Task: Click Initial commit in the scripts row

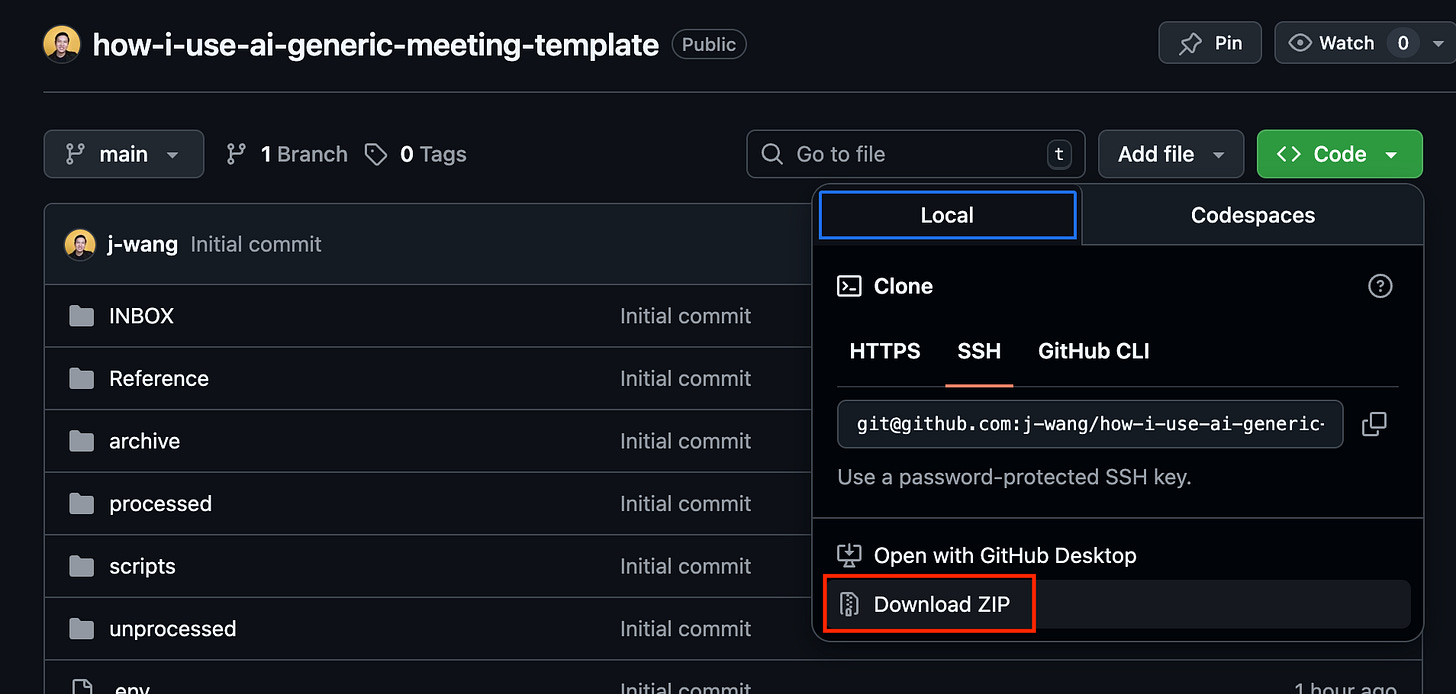Action: [x=685, y=566]
